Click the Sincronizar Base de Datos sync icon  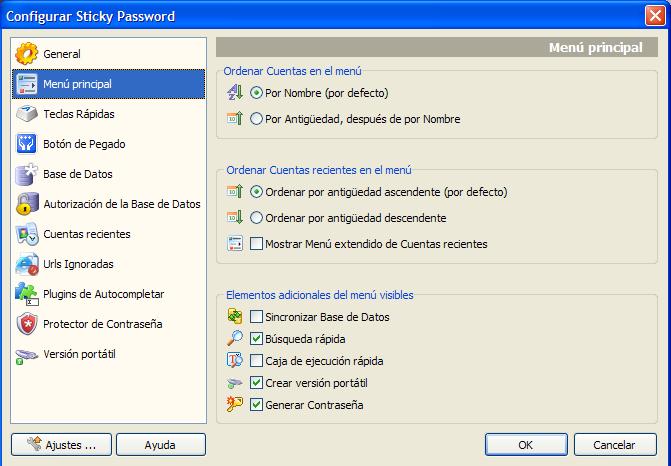(x=235, y=317)
